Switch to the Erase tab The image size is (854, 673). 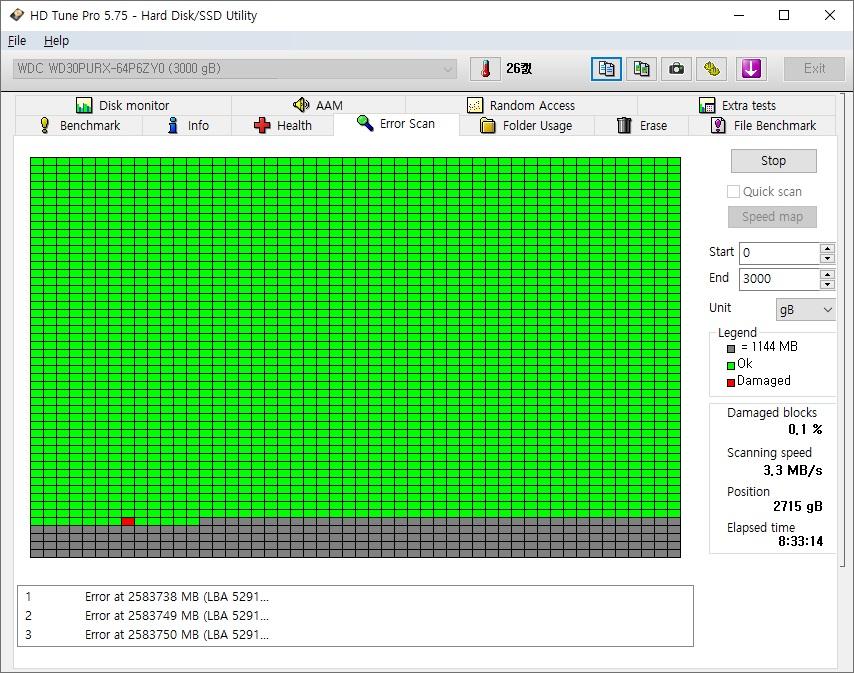click(642, 125)
